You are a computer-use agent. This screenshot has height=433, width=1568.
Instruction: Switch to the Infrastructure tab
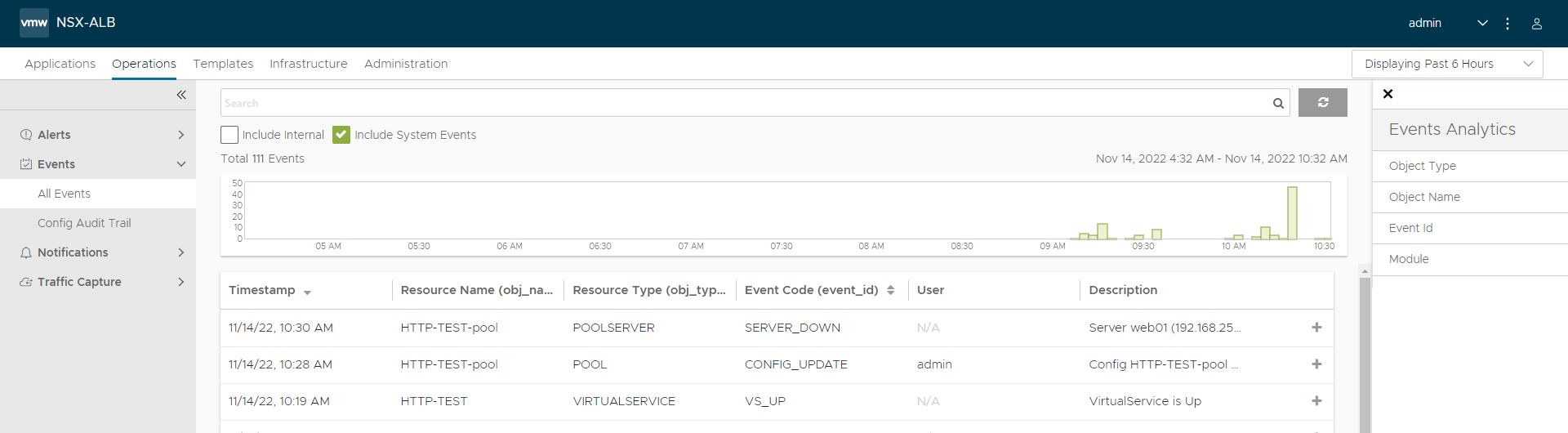[x=309, y=64]
